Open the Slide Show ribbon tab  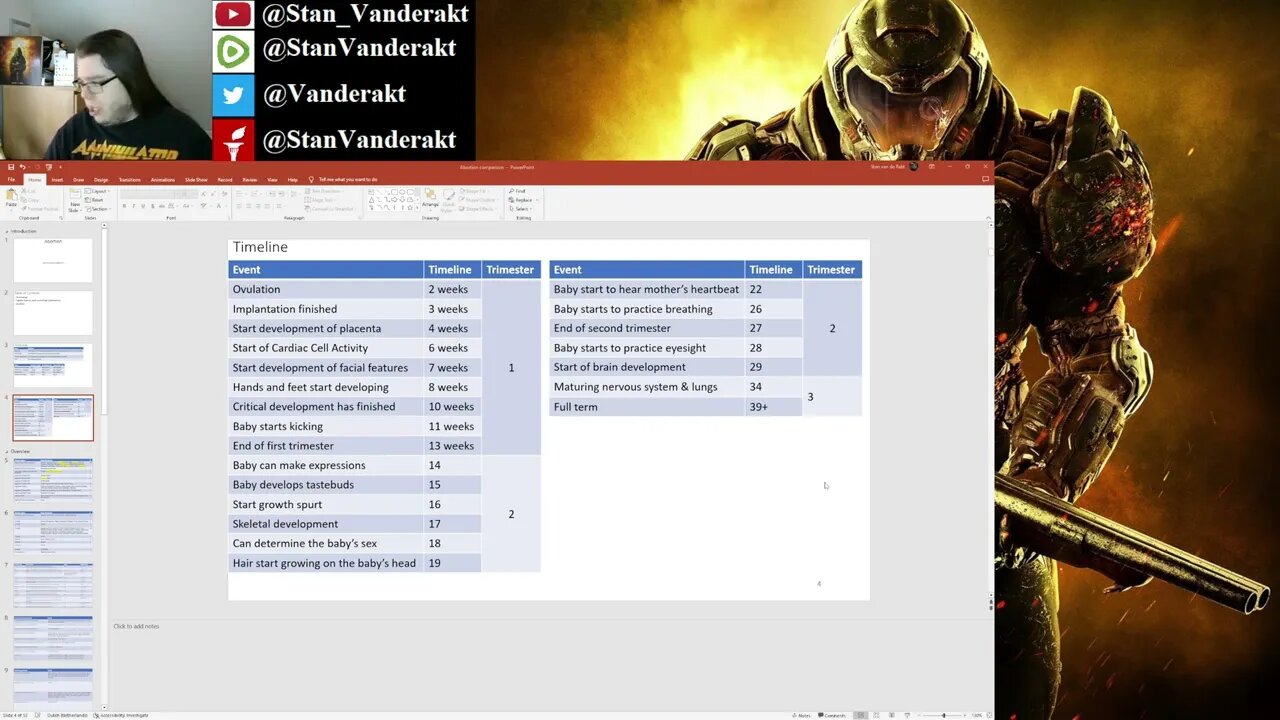(x=196, y=180)
